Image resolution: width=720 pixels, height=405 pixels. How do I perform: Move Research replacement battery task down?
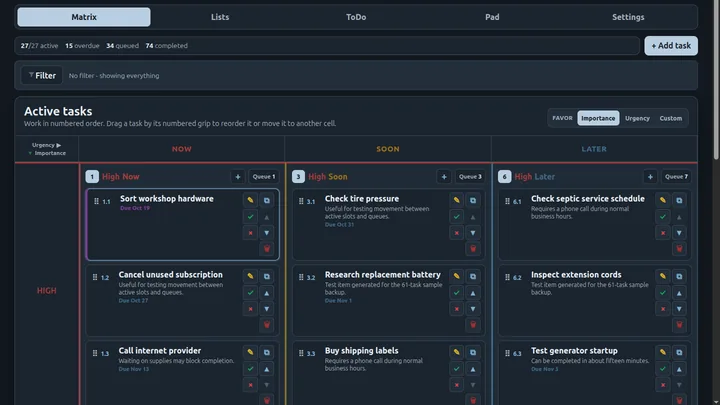[472, 309]
